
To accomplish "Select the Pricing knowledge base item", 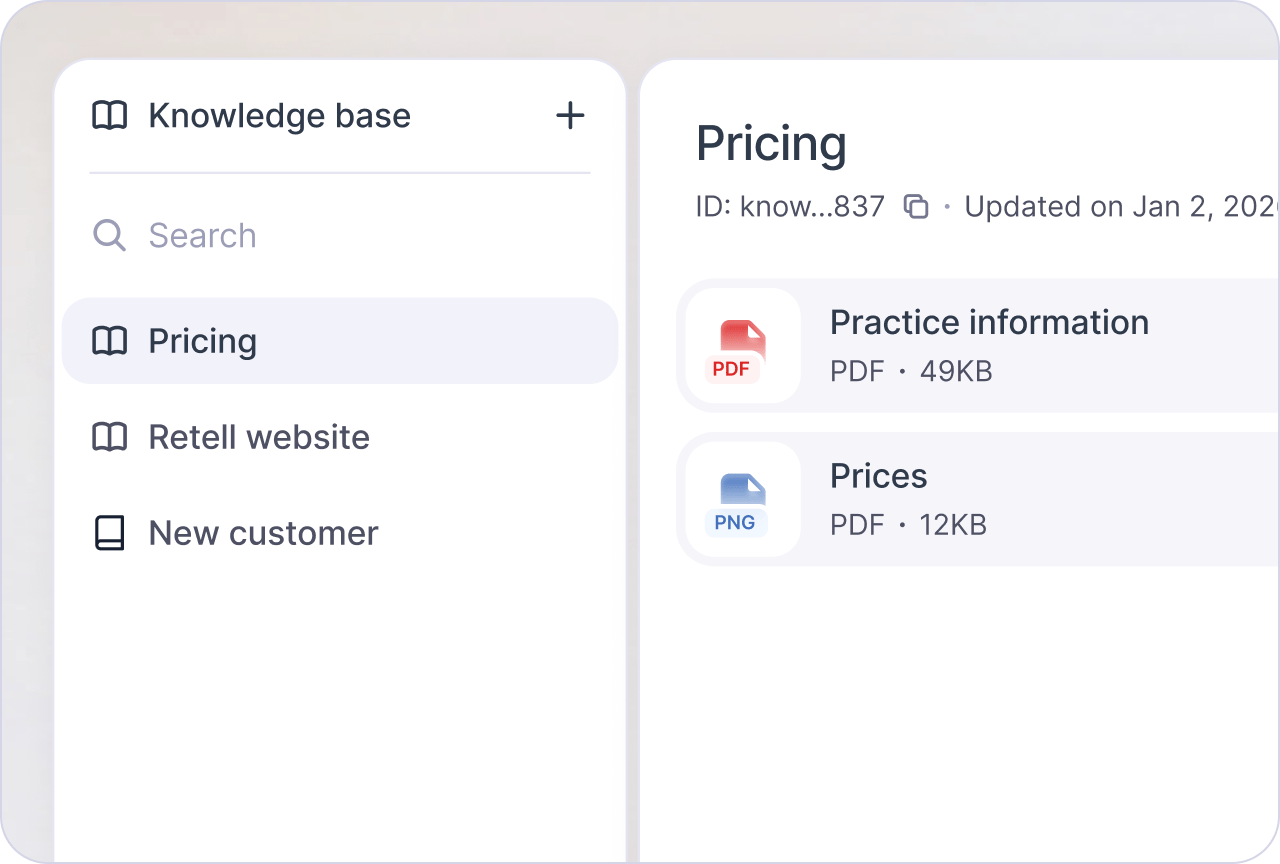I will pyautogui.click(x=340, y=341).
